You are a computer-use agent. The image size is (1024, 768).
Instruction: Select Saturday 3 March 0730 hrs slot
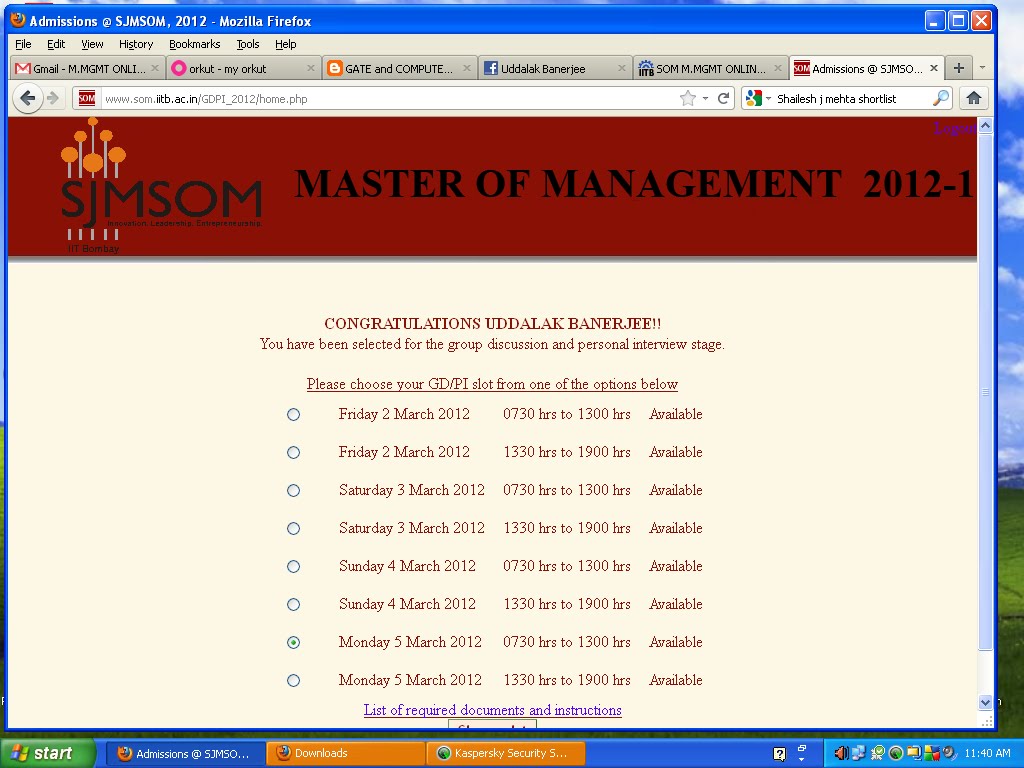tap(293, 490)
